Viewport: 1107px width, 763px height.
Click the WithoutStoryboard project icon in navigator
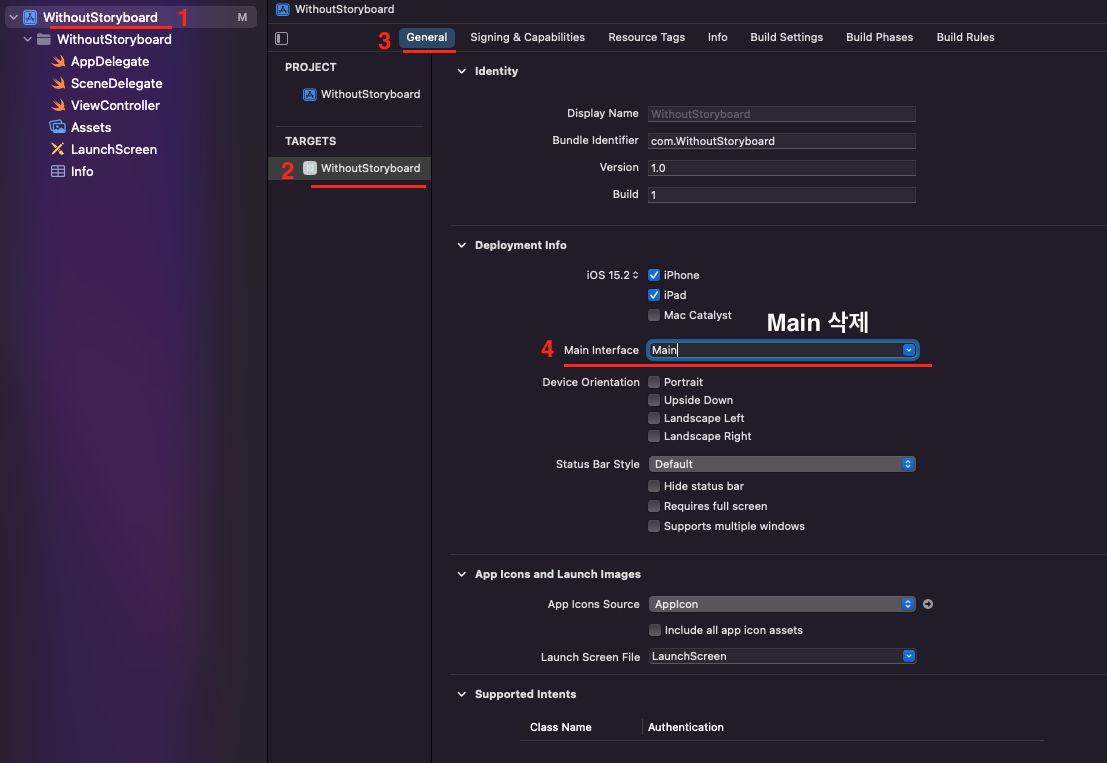(x=30, y=17)
